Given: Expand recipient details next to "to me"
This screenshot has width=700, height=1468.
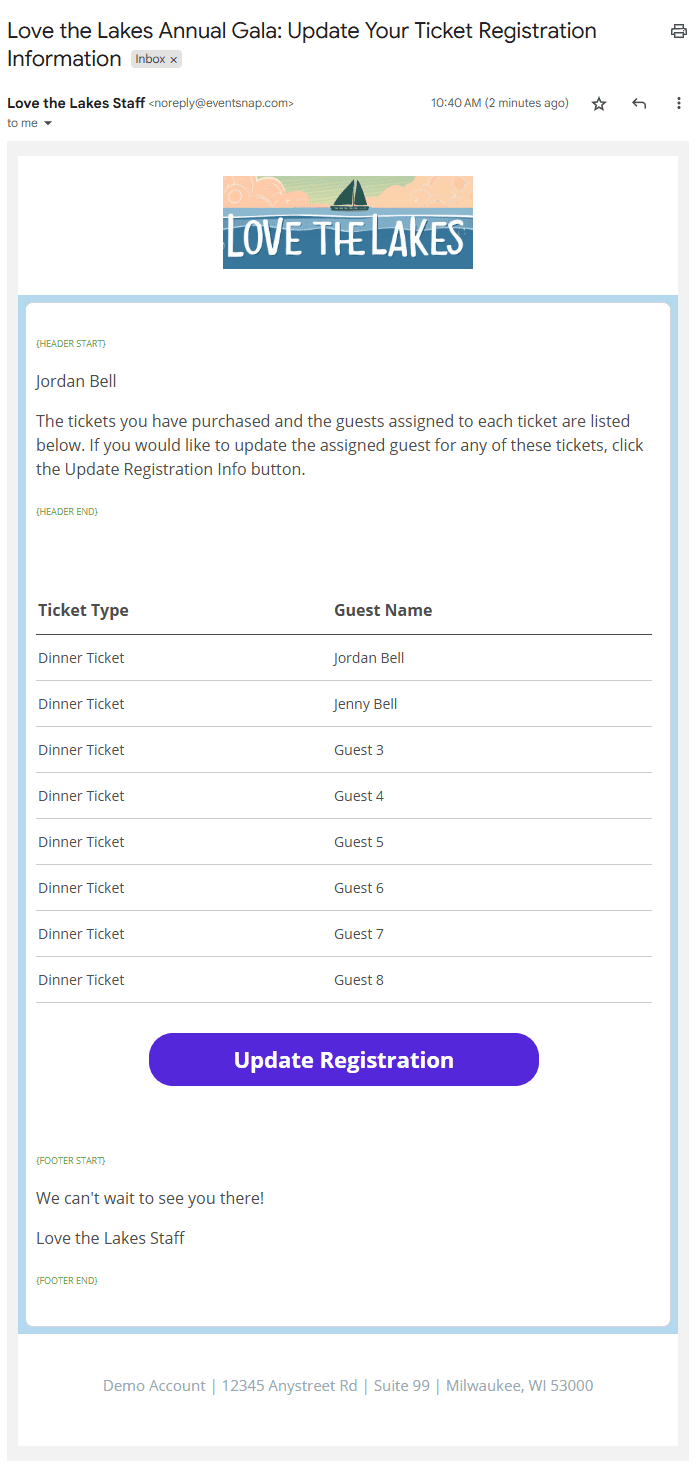Looking at the screenshot, I should click(48, 124).
